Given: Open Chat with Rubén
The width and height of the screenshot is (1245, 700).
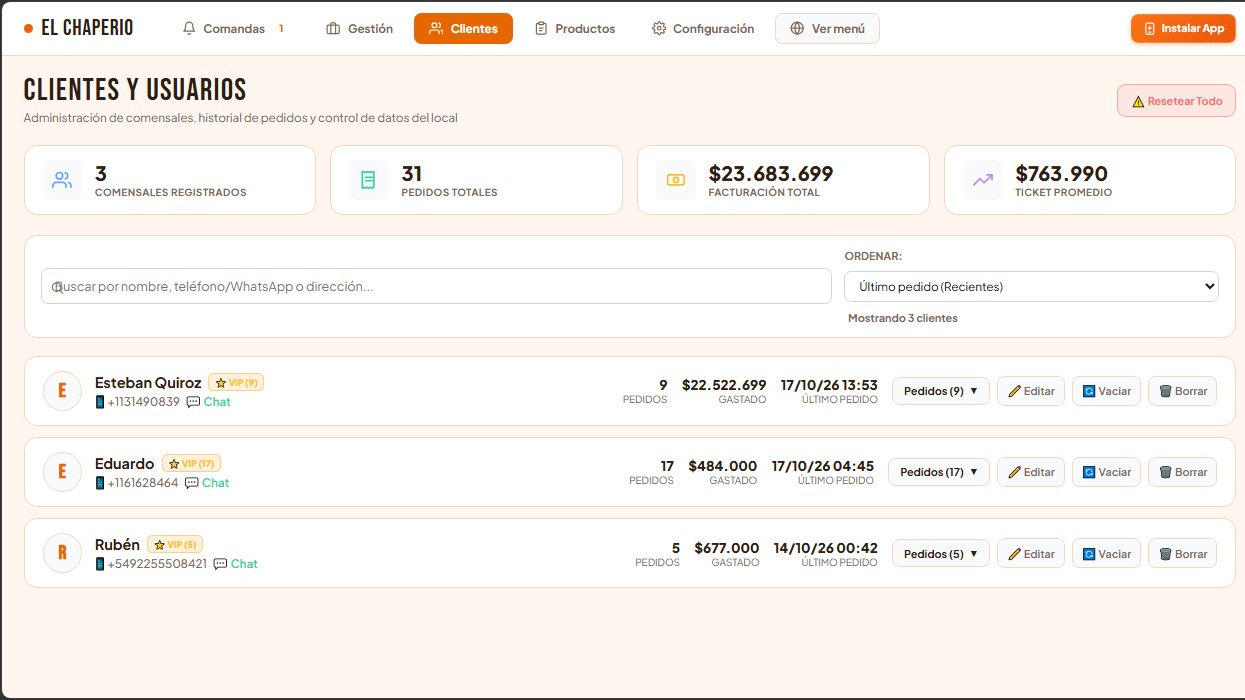Looking at the screenshot, I should [235, 564].
